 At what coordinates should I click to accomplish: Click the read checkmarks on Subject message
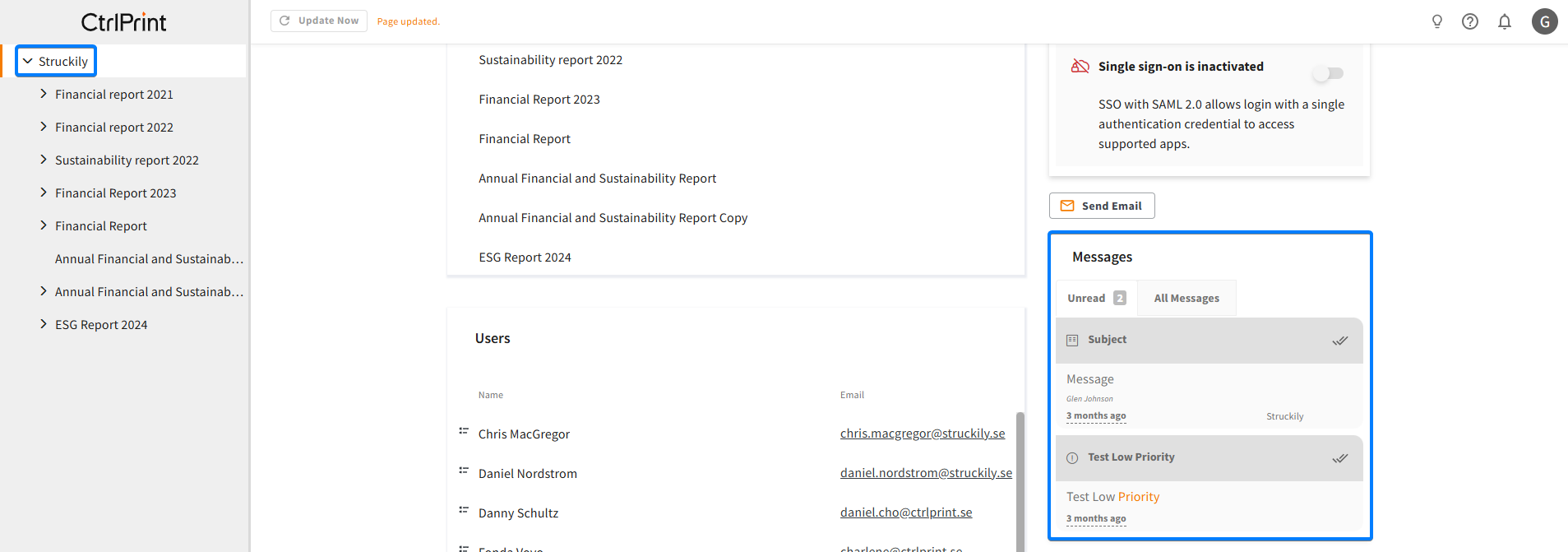point(1340,341)
